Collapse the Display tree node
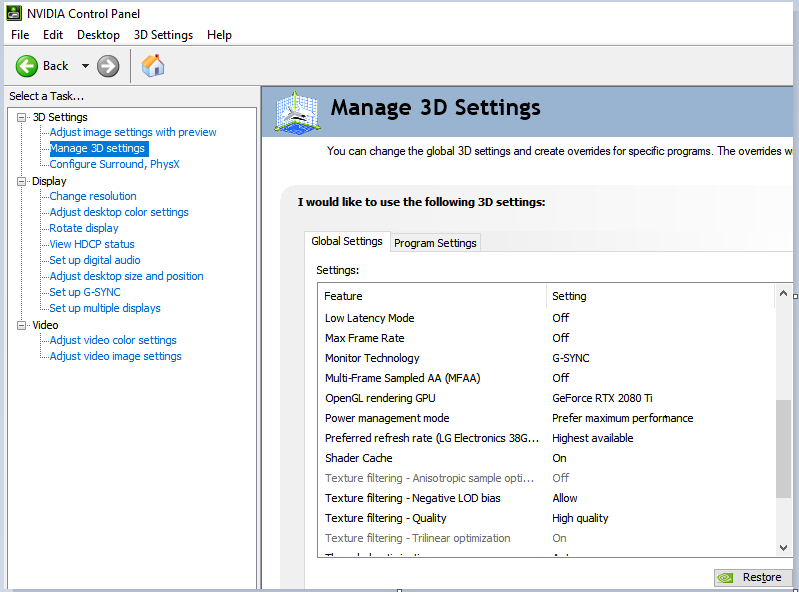This screenshot has width=799, height=592. 21,181
